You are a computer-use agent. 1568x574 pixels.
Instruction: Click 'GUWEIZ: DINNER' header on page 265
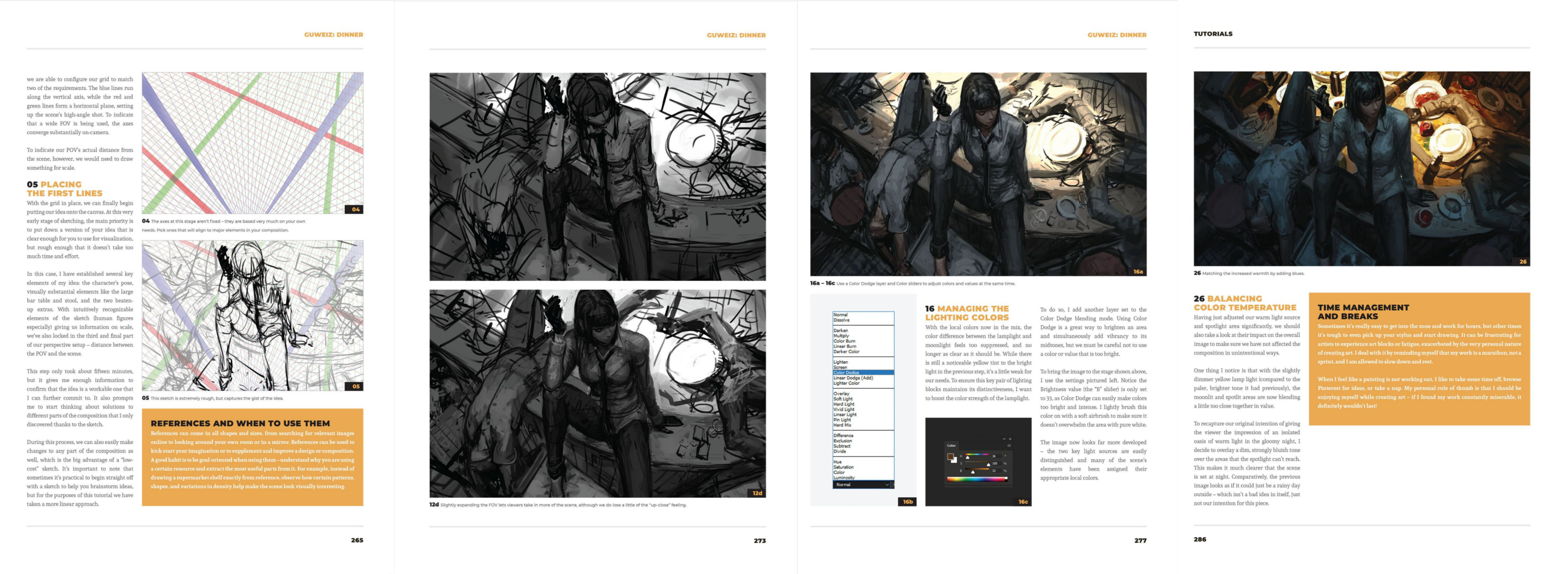point(334,35)
